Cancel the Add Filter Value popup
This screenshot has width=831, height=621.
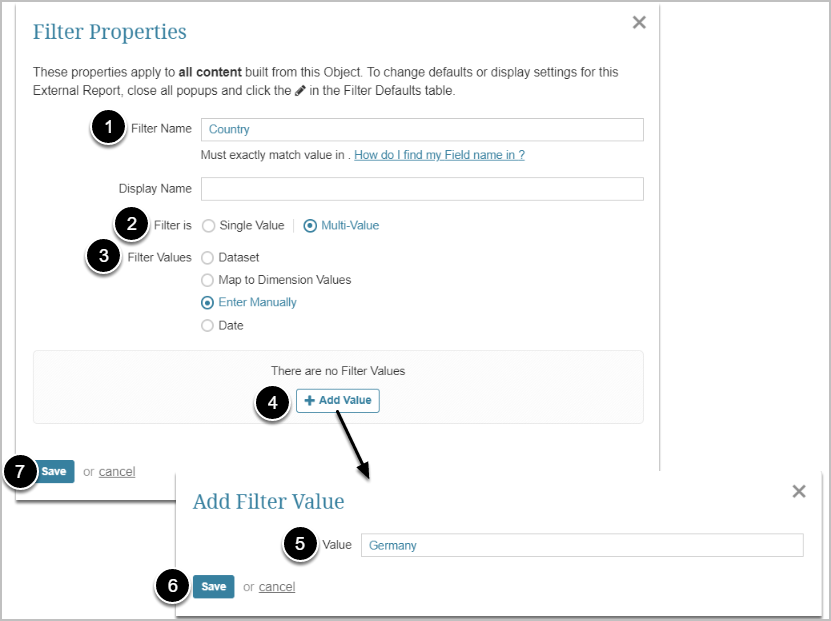point(277,587)
